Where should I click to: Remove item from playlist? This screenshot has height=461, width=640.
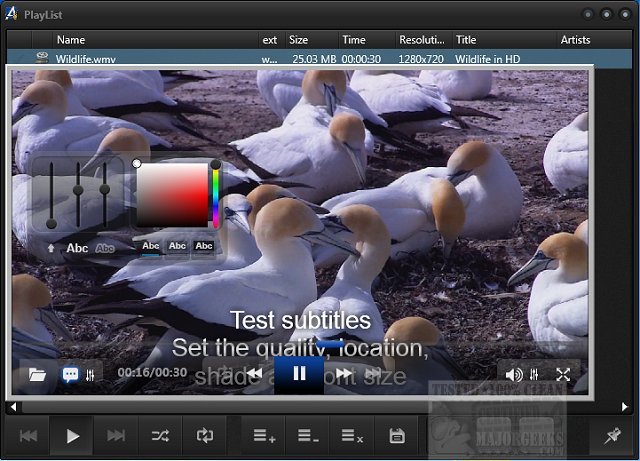tap(307, 435)
